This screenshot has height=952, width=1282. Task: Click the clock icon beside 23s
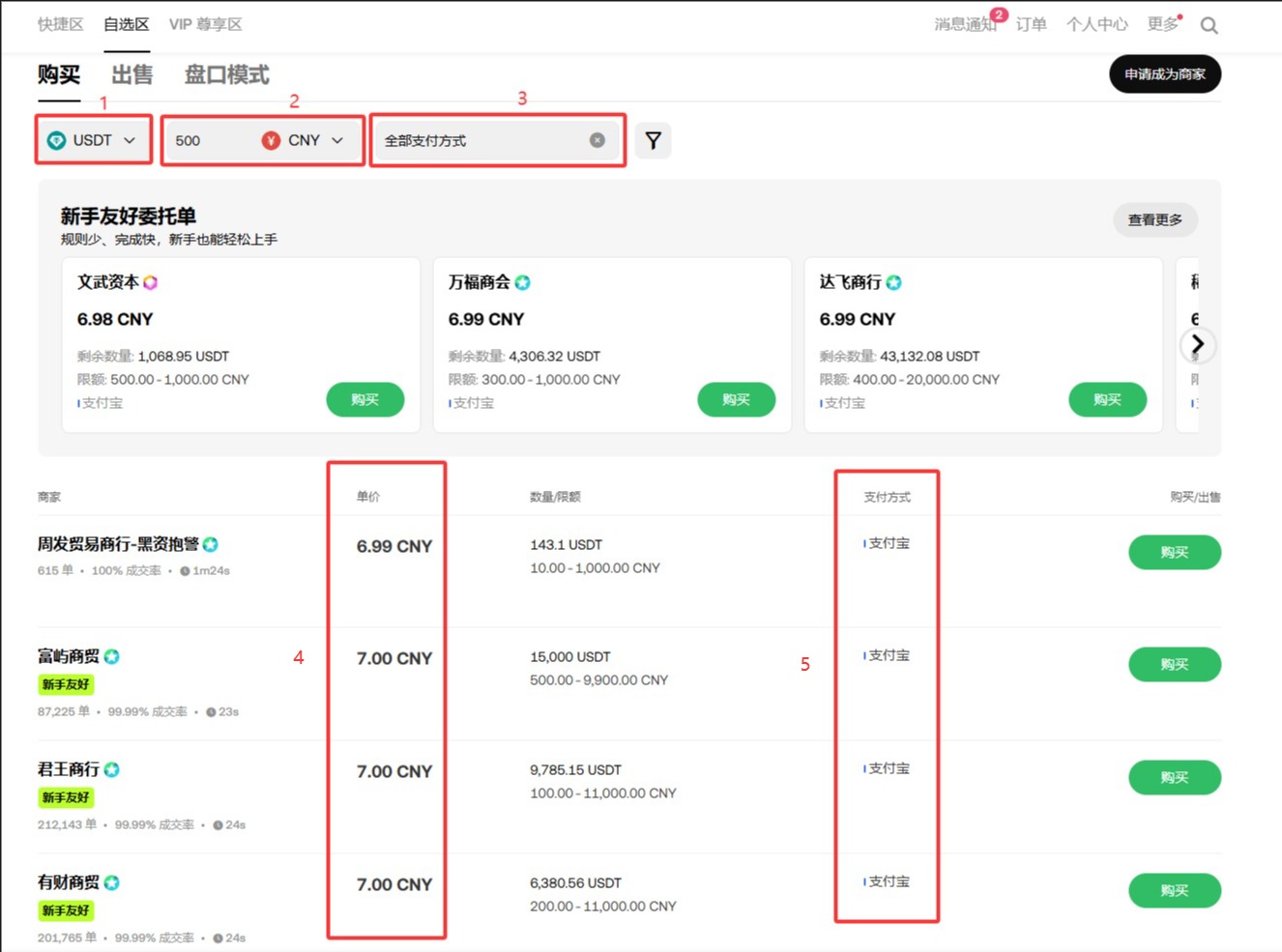pos(211,712)
